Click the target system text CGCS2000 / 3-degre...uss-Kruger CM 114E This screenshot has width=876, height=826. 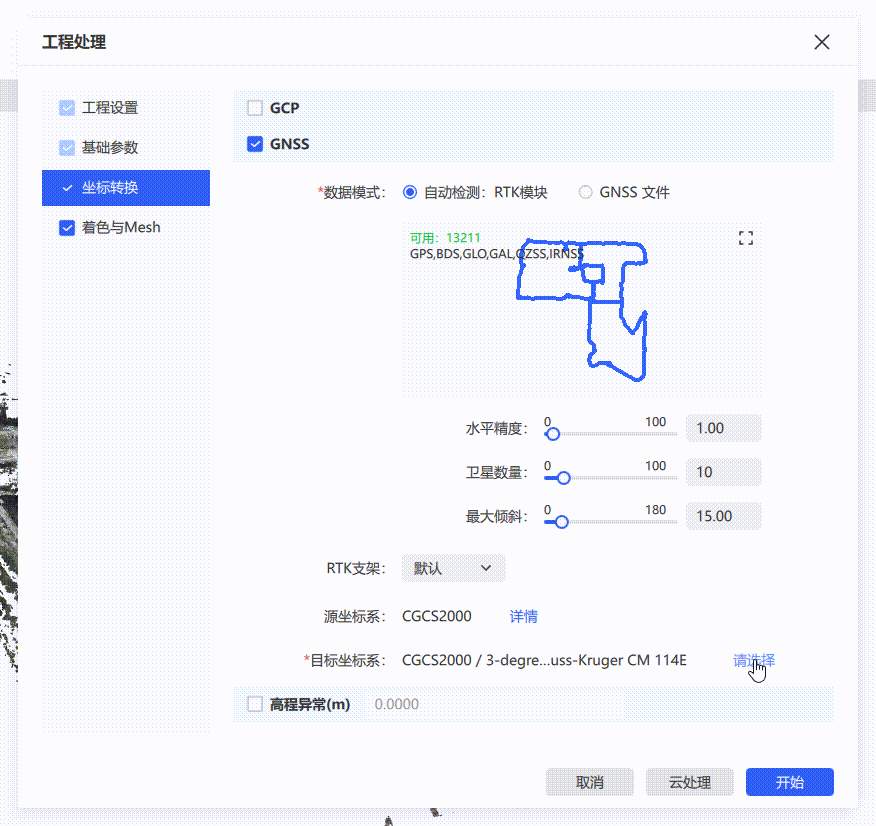pyautogui.click(x=544, y=660)
